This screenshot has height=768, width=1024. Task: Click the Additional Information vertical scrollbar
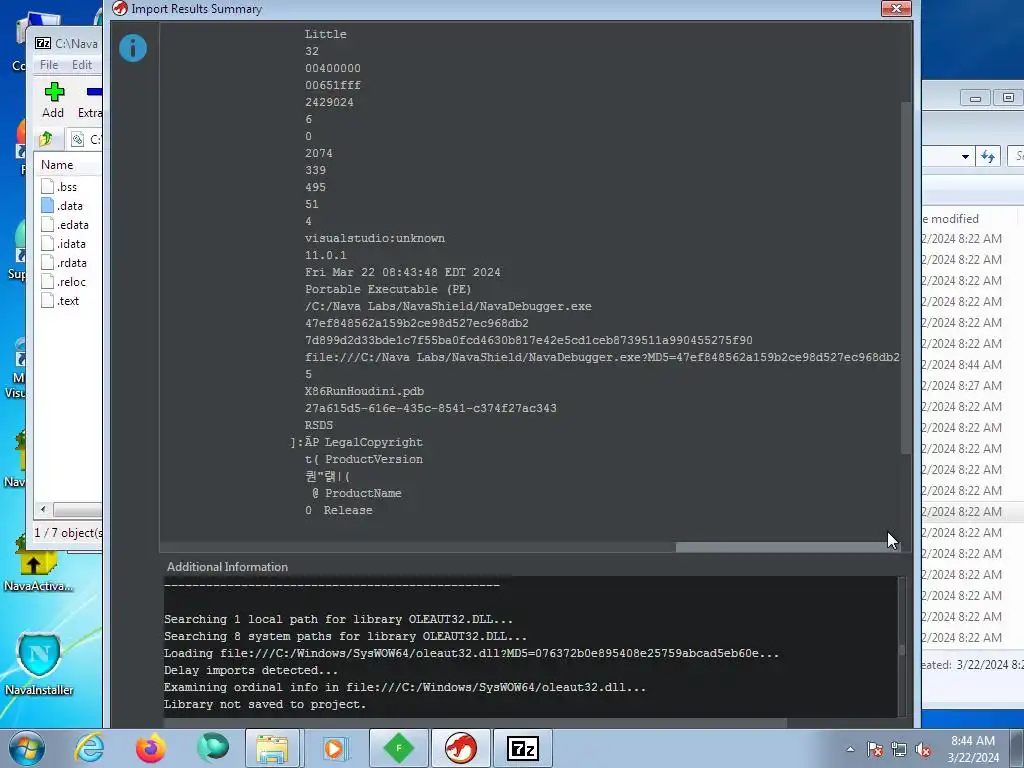coord(902,649)
